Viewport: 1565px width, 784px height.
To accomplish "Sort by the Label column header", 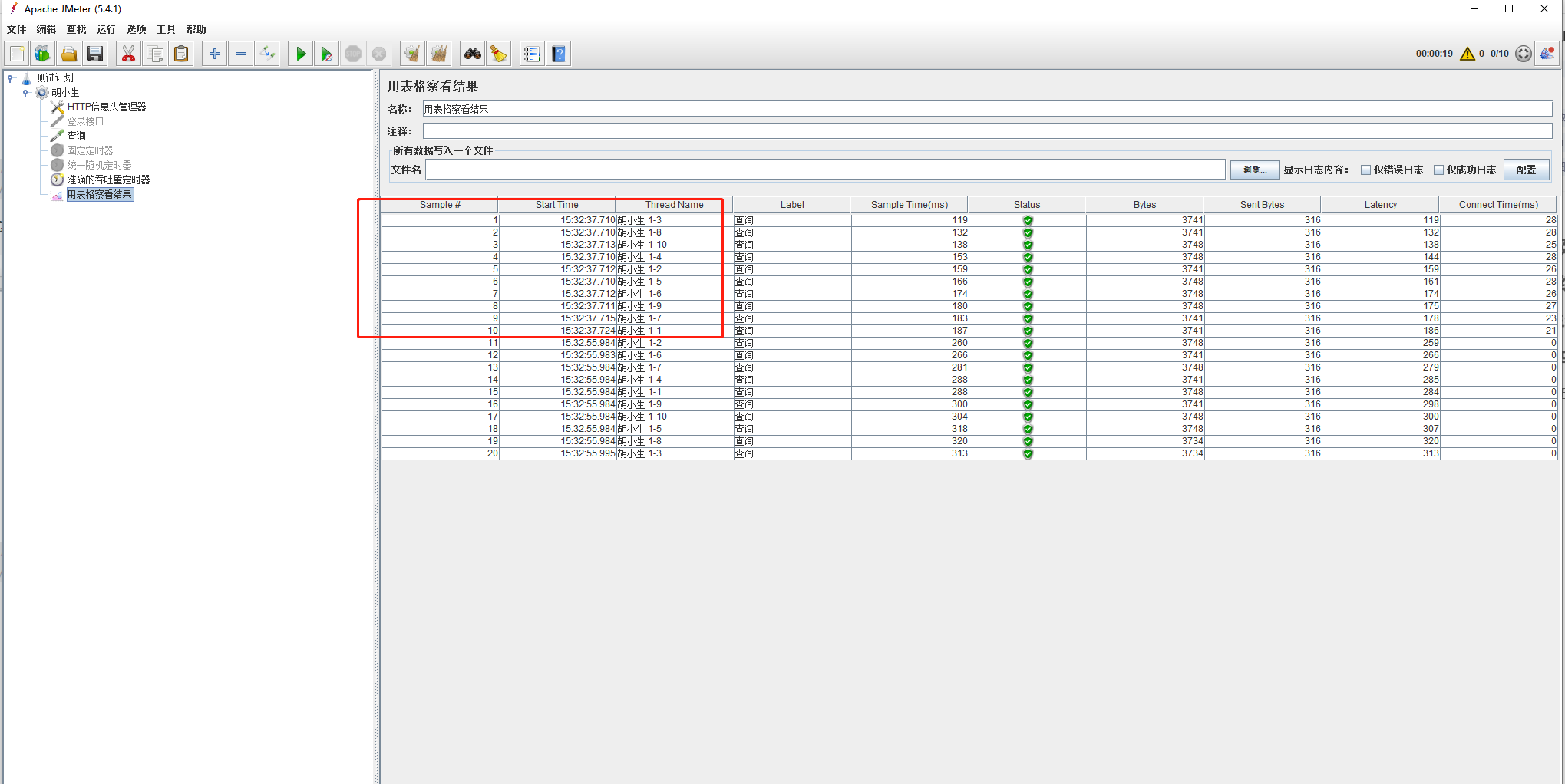I will pos(792,205).
